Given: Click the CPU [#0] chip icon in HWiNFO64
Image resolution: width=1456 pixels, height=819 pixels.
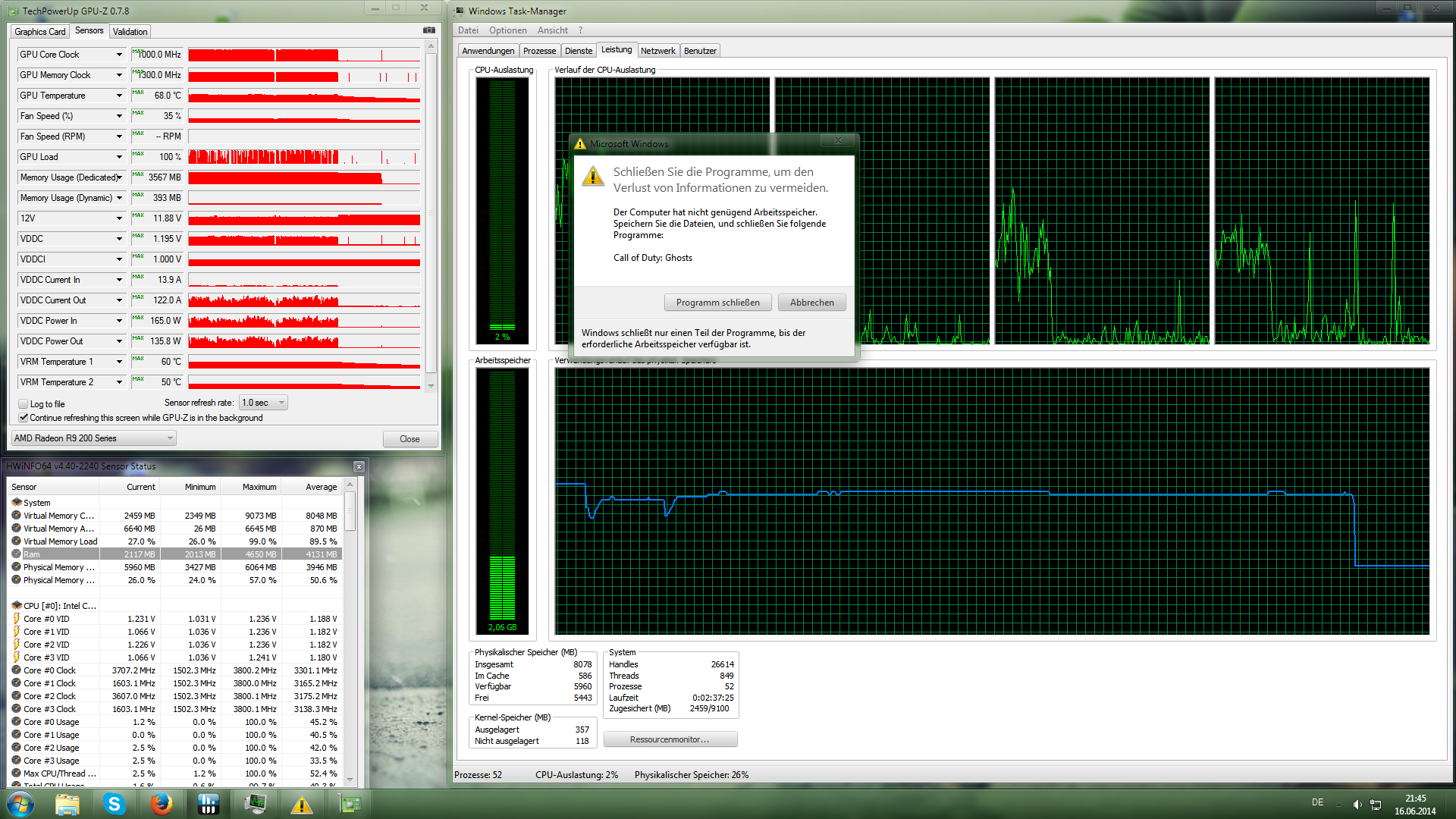Looking at the screenshot, I should click(17, 605).
